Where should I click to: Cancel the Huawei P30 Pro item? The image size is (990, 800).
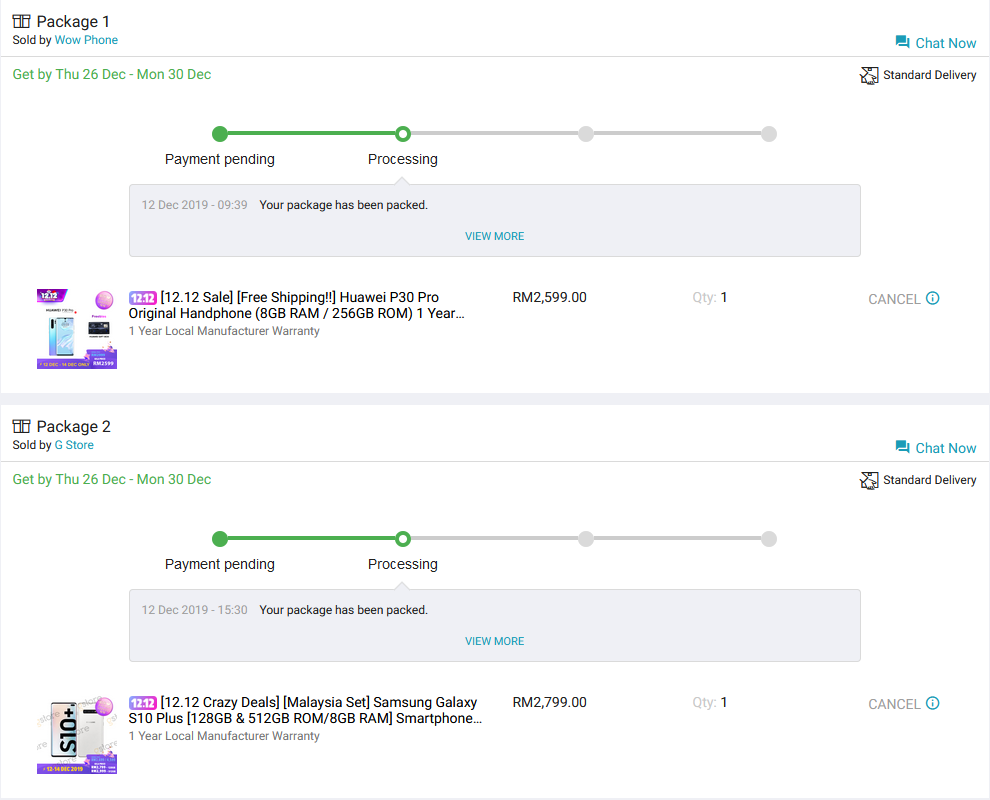click(894, 299)
